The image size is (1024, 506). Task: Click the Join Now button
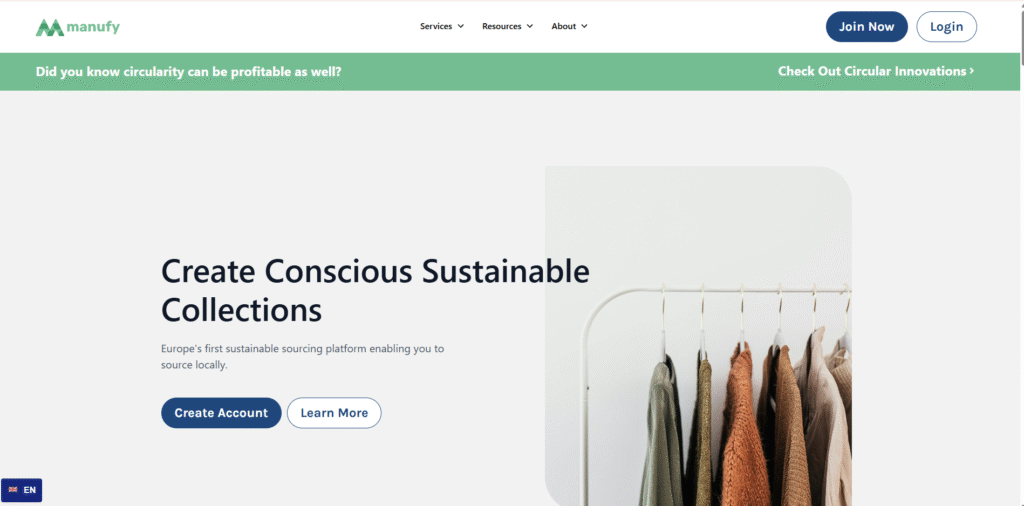[x=867, y=27]
